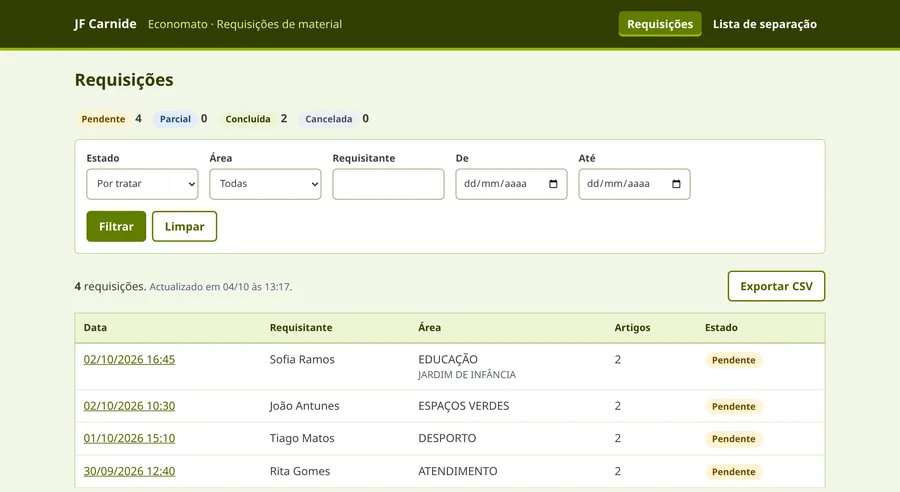900x492 pixels.
Task: Click the ESPAÇOS VERDES area cell
Action: pos(463,406)
